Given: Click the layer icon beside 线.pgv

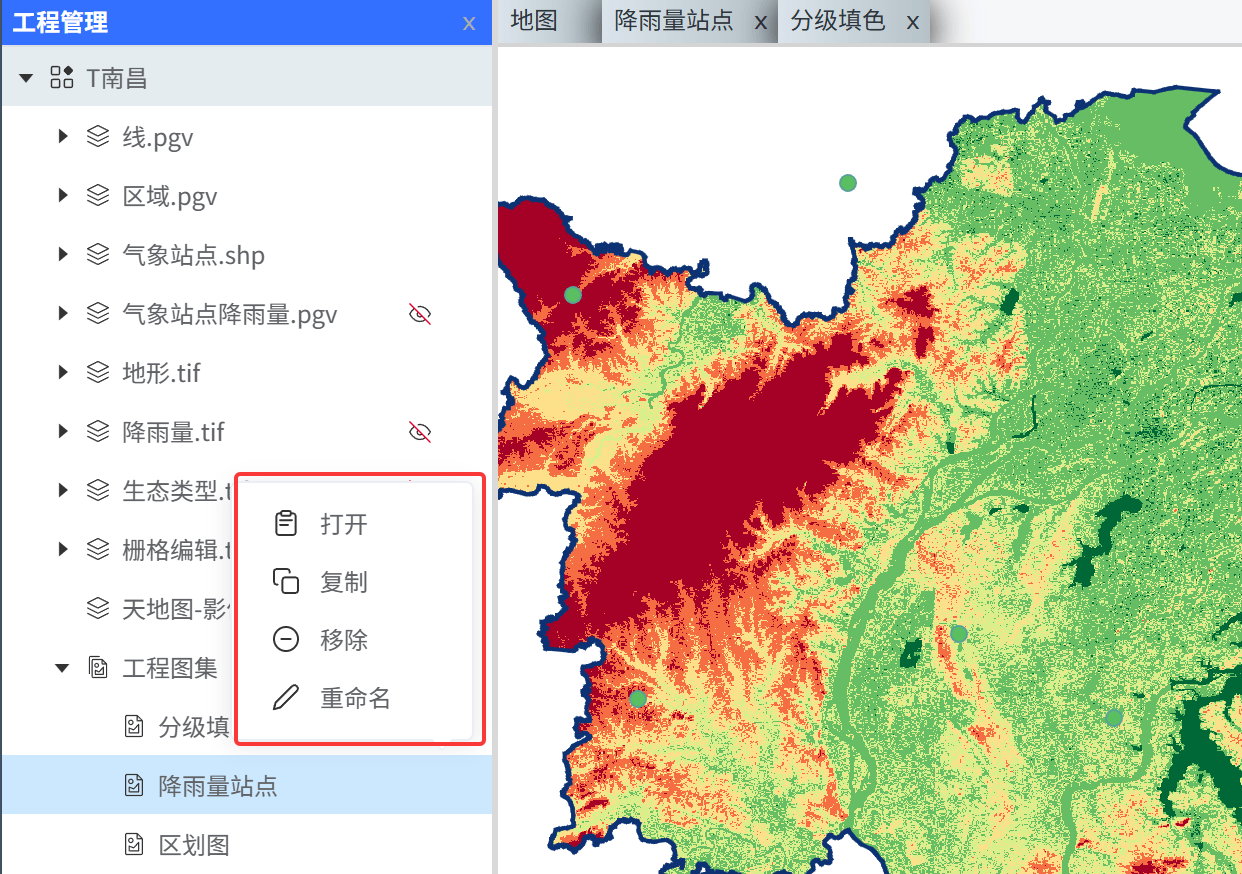Looking at the screenshot, I should point(98,137).
